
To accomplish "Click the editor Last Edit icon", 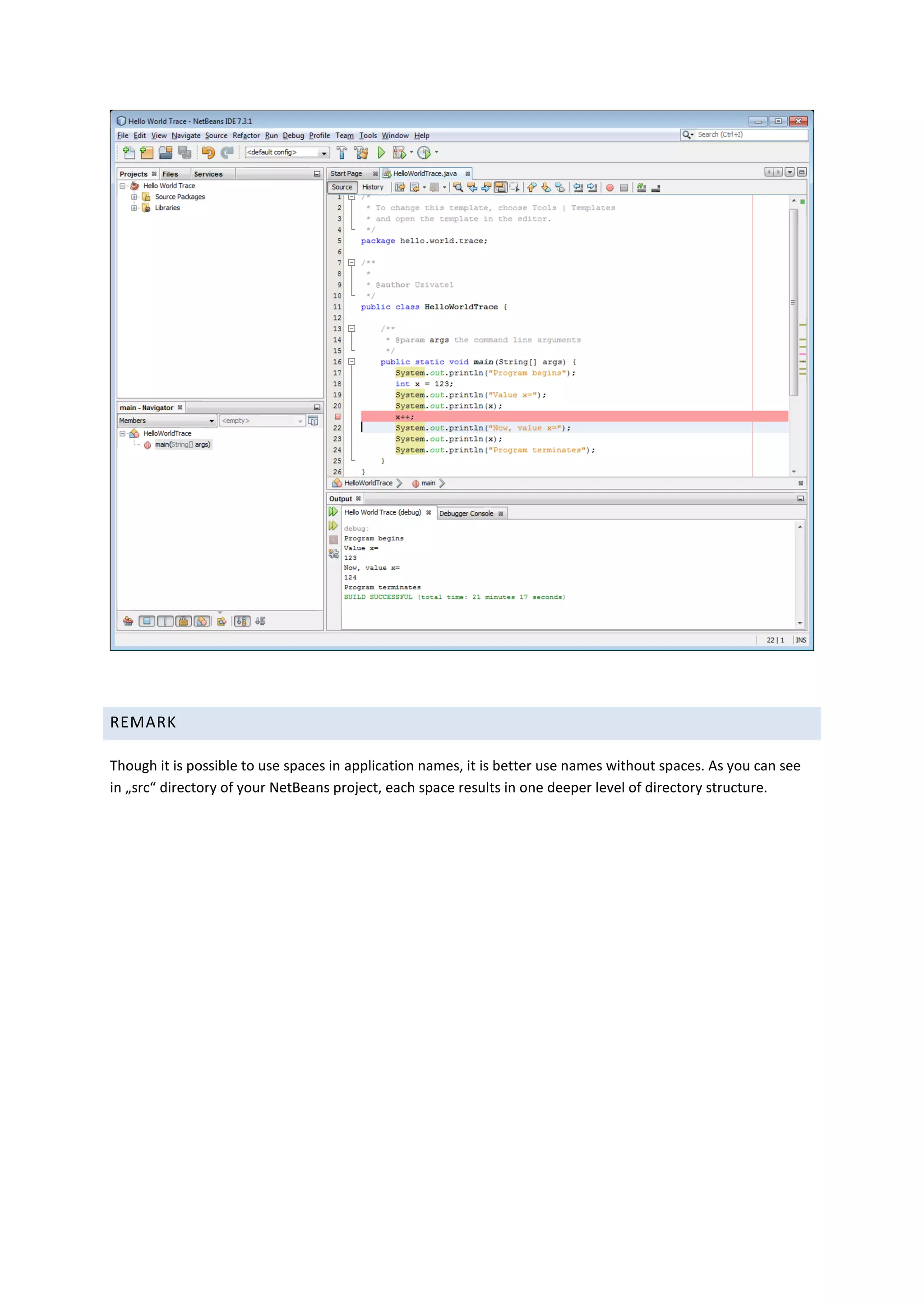I will point(401,187).
